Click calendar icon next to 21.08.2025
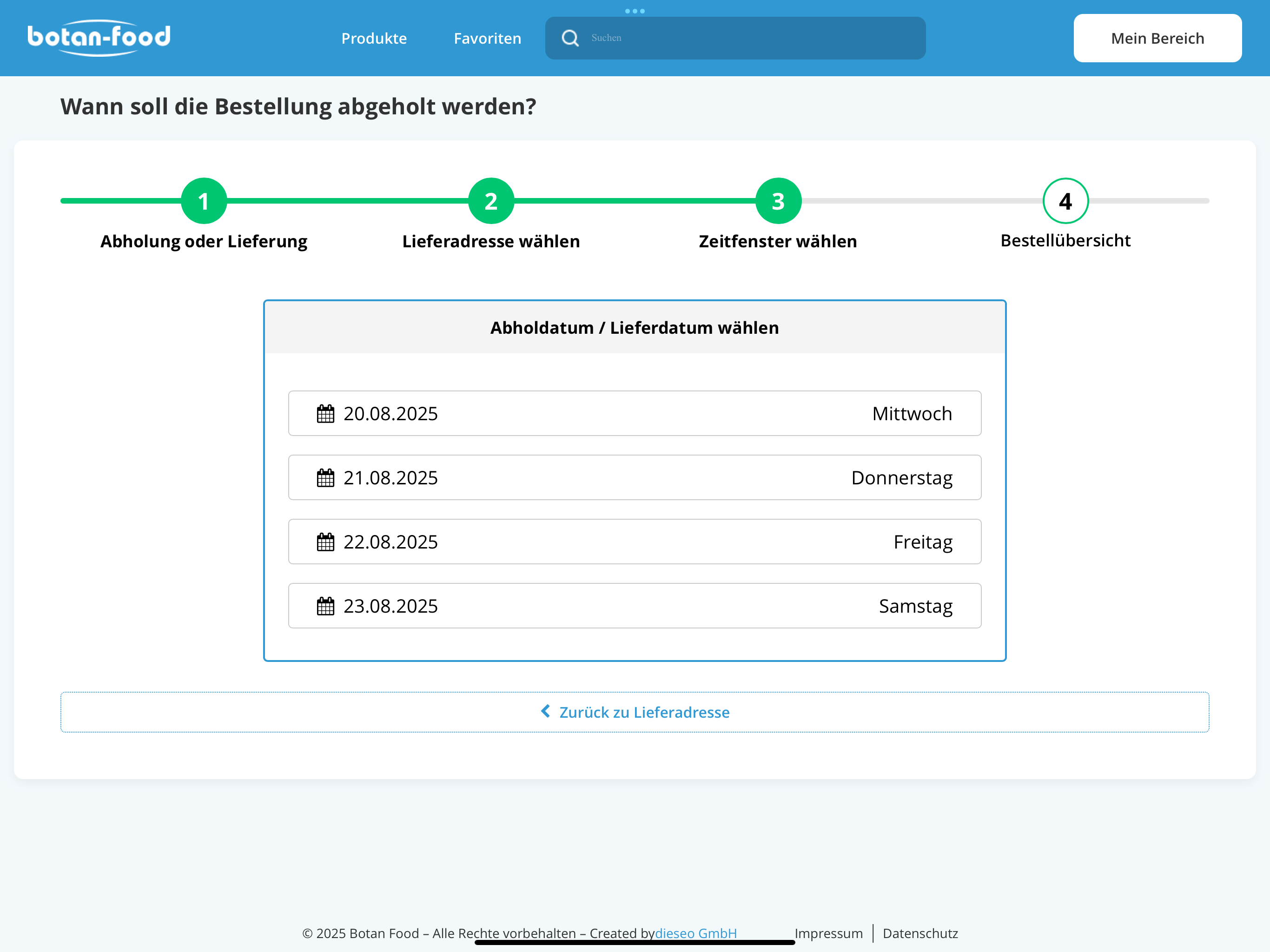 click(x=325, y=478)
